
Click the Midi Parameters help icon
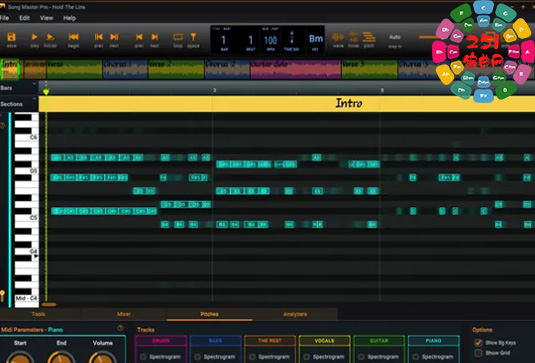[120, 328]
